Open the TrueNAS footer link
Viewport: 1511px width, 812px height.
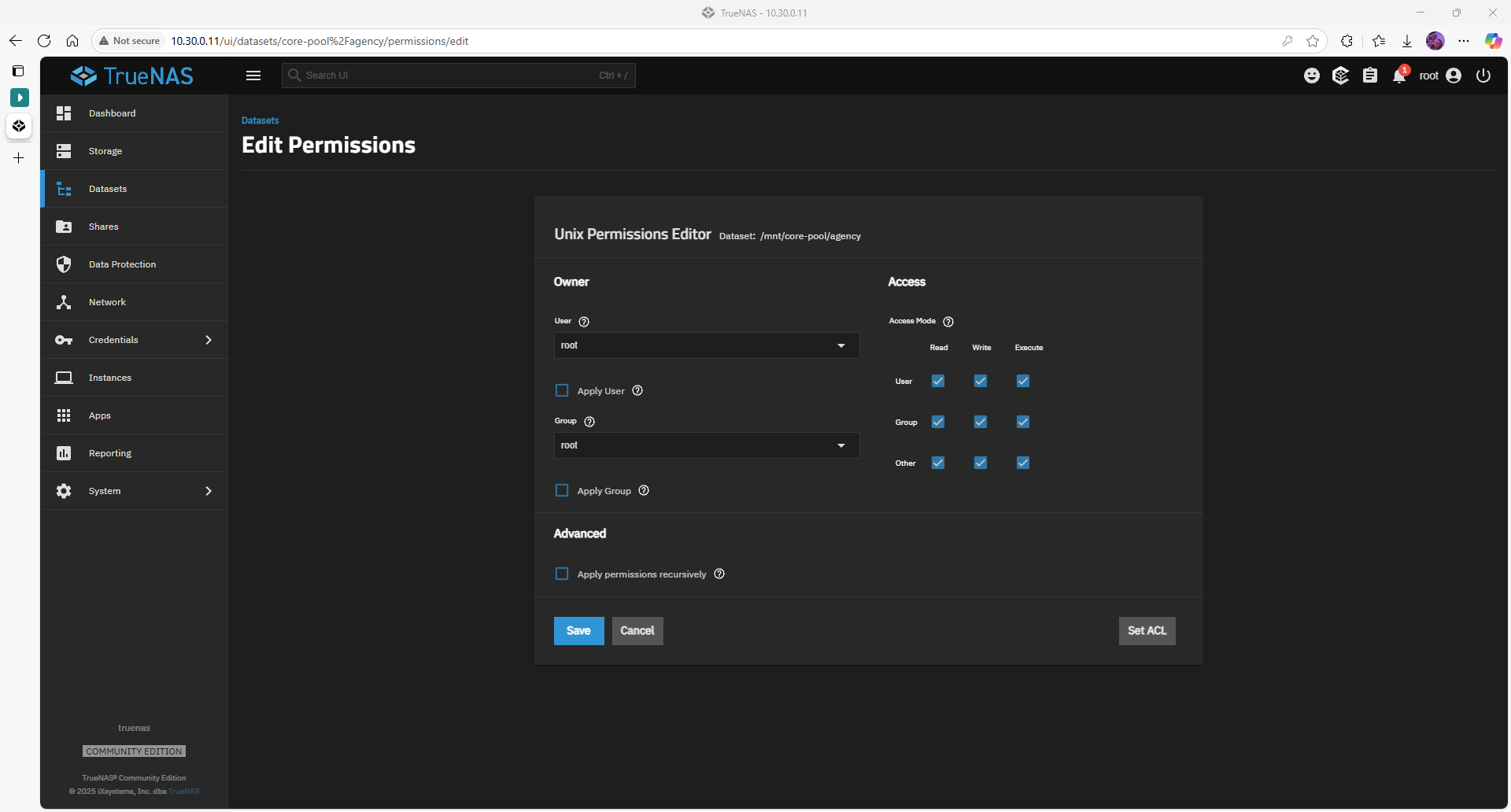click(184, 792)
